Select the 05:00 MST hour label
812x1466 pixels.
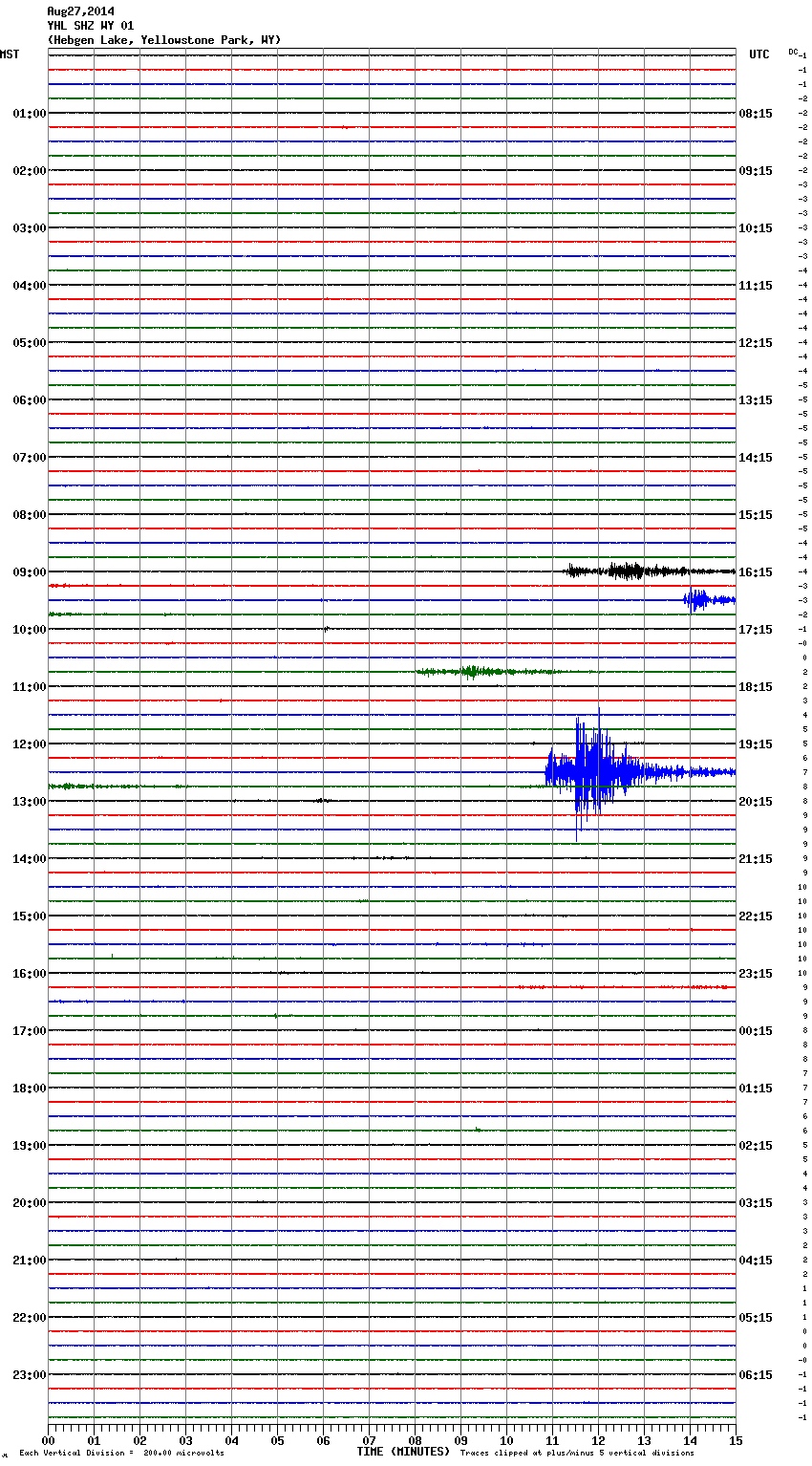(x=30, y=343)
